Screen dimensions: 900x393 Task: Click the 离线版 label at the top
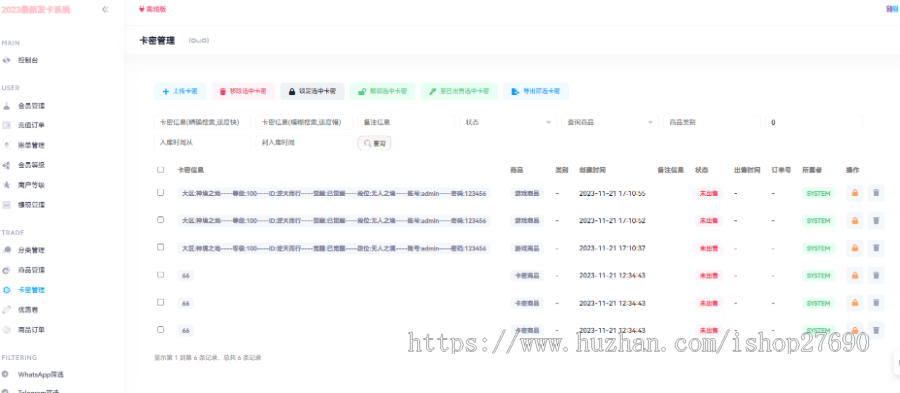click(156, 9)
